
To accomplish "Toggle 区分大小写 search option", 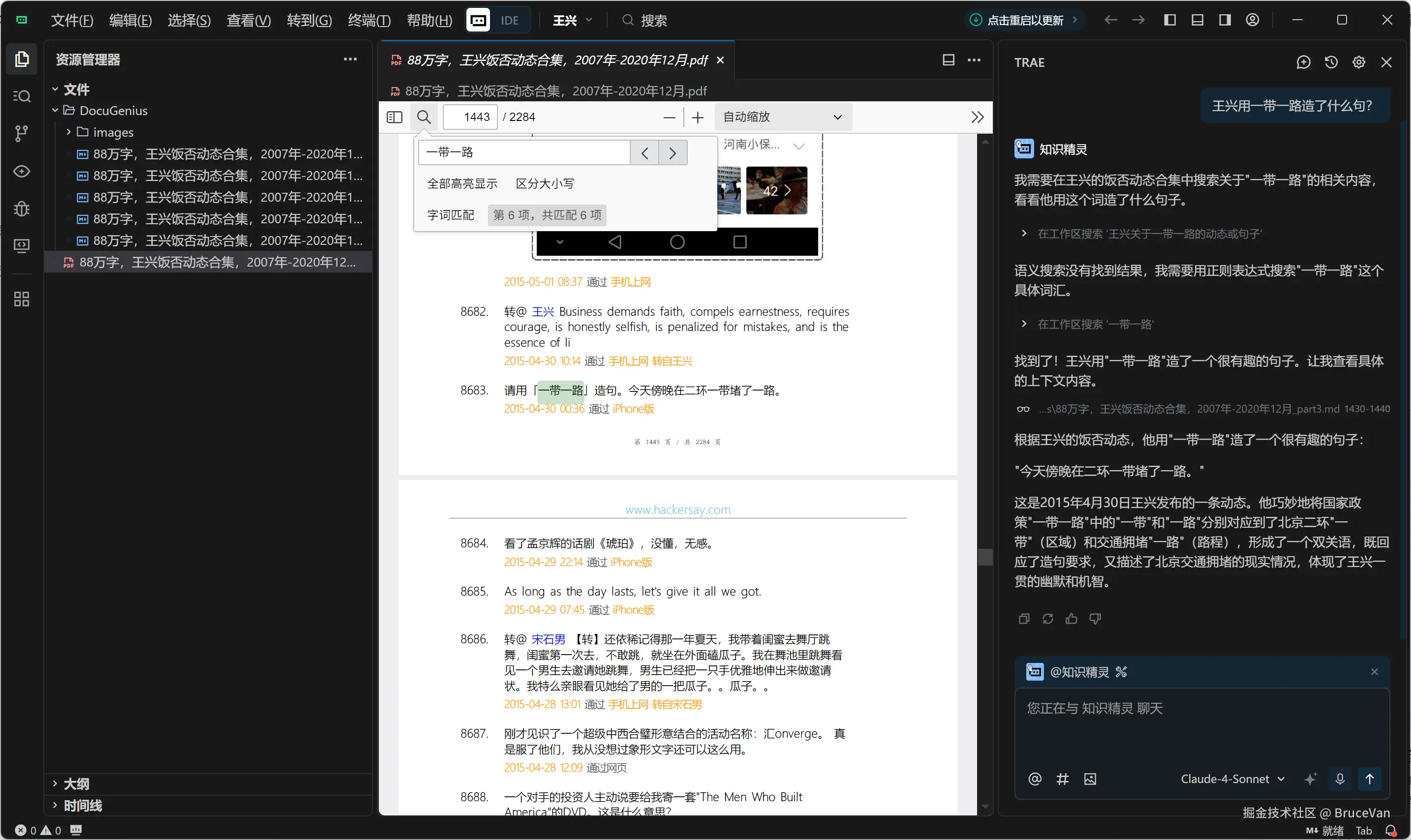I will [x=545, y=183].
